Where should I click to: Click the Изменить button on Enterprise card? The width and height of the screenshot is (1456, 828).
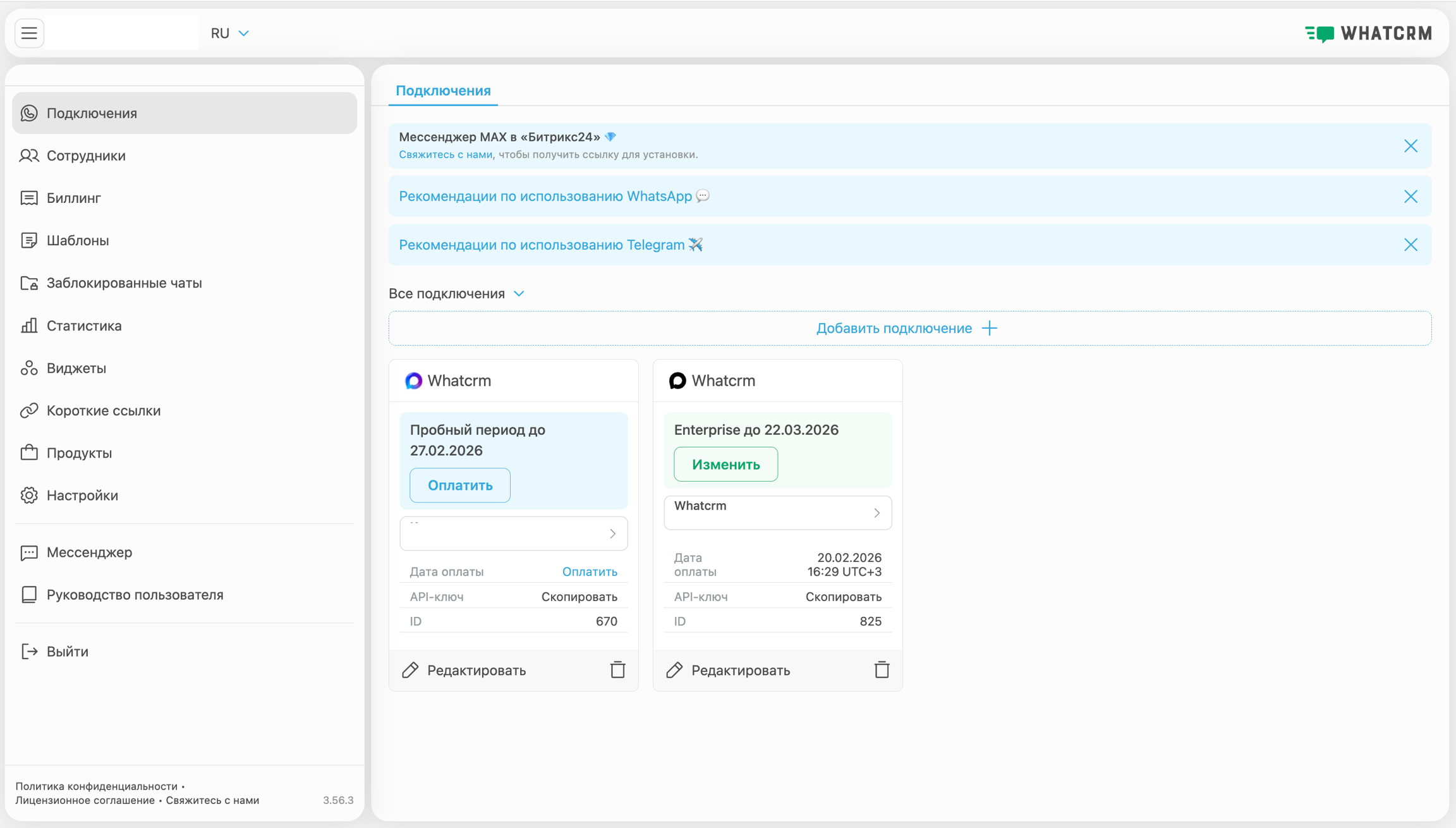725,465
